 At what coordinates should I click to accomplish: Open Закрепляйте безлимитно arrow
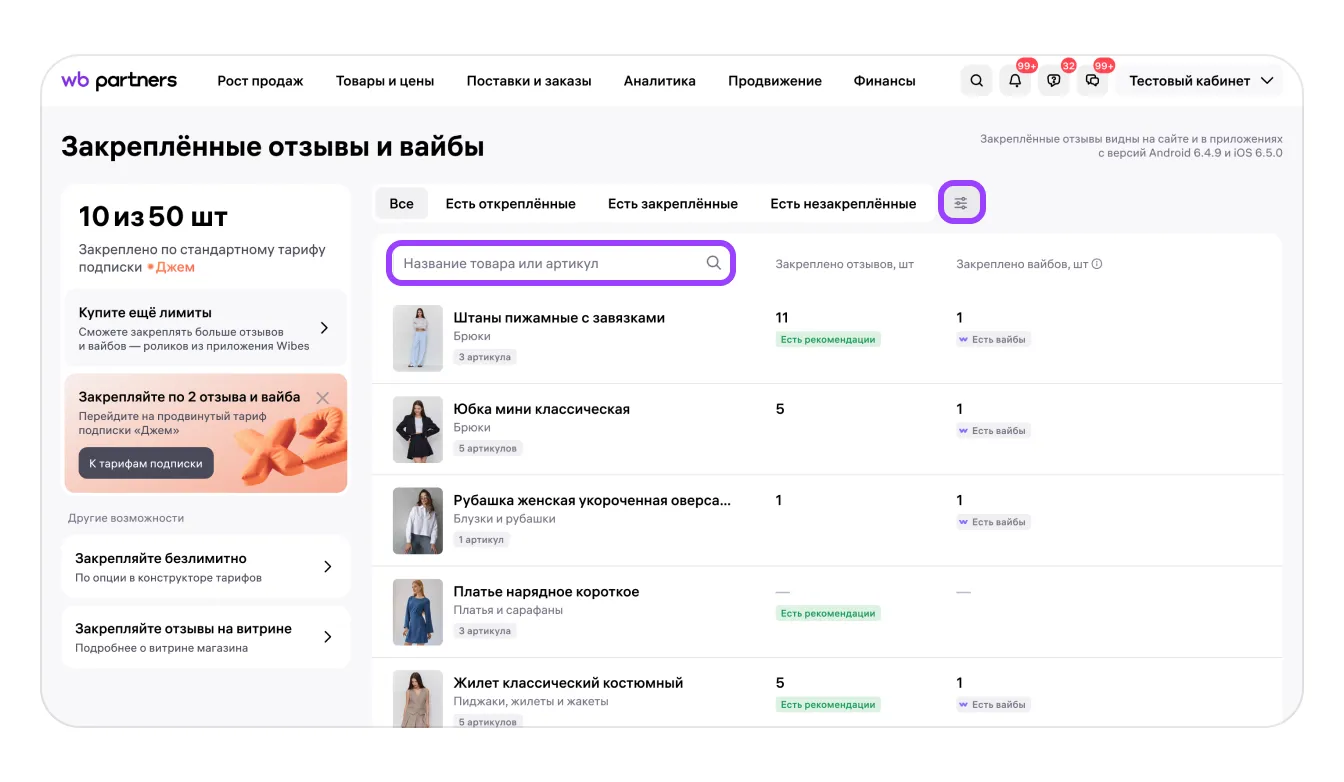pyautogui.click(x=327, y=567)
